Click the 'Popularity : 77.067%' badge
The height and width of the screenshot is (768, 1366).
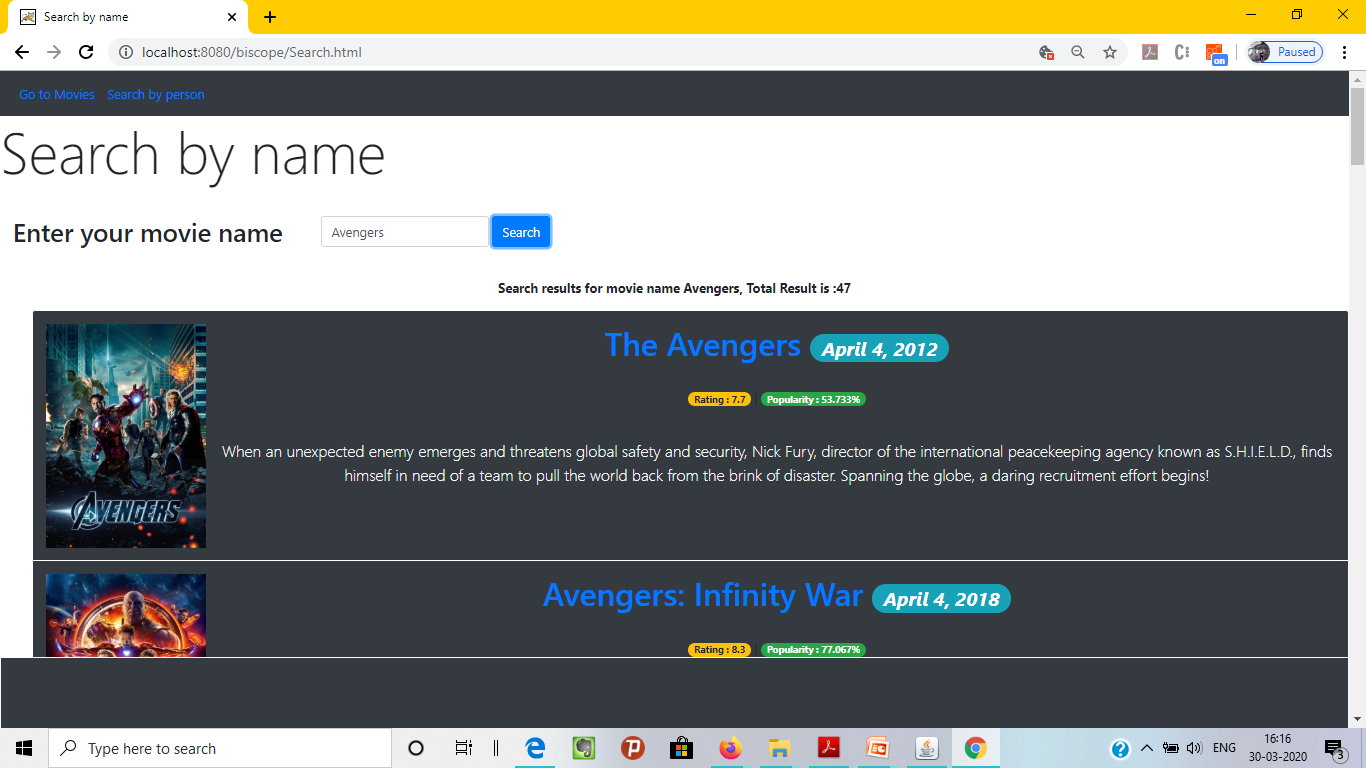point(813,650)
